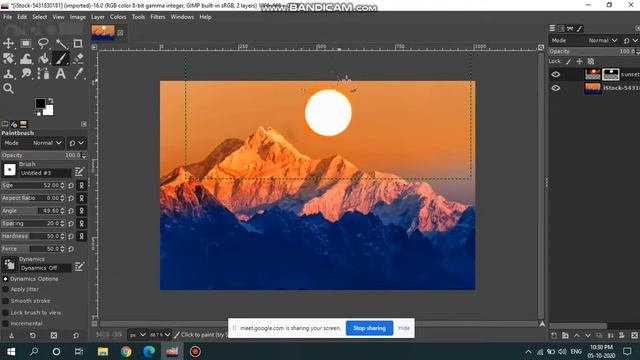Open layer mode group dropdown
The height and width of the screenshot is (360, 640).
coord(630,40)
